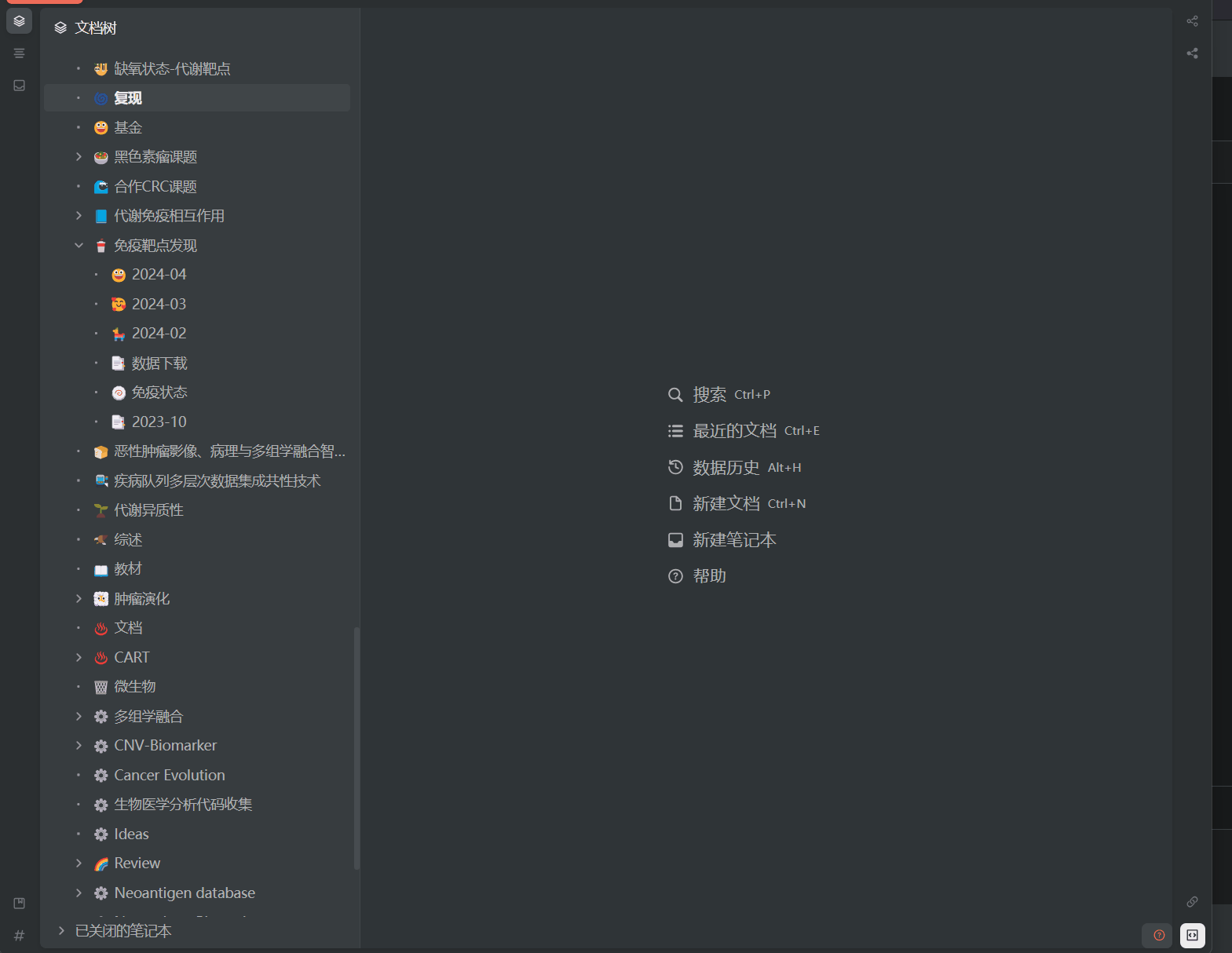
Task: Open the outline panel icon in left dock
Action: (19, 53)
